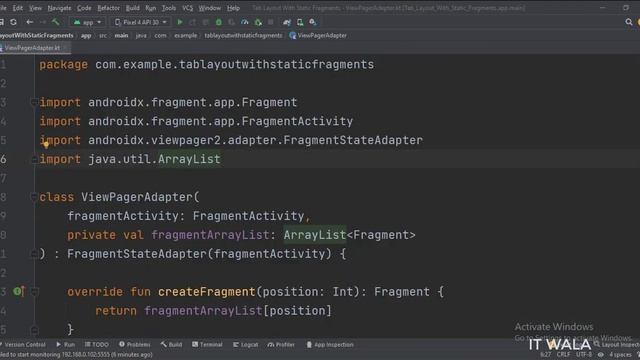Open the Run tool window
This screenshot has height=360, width=640.
point(66,345)
